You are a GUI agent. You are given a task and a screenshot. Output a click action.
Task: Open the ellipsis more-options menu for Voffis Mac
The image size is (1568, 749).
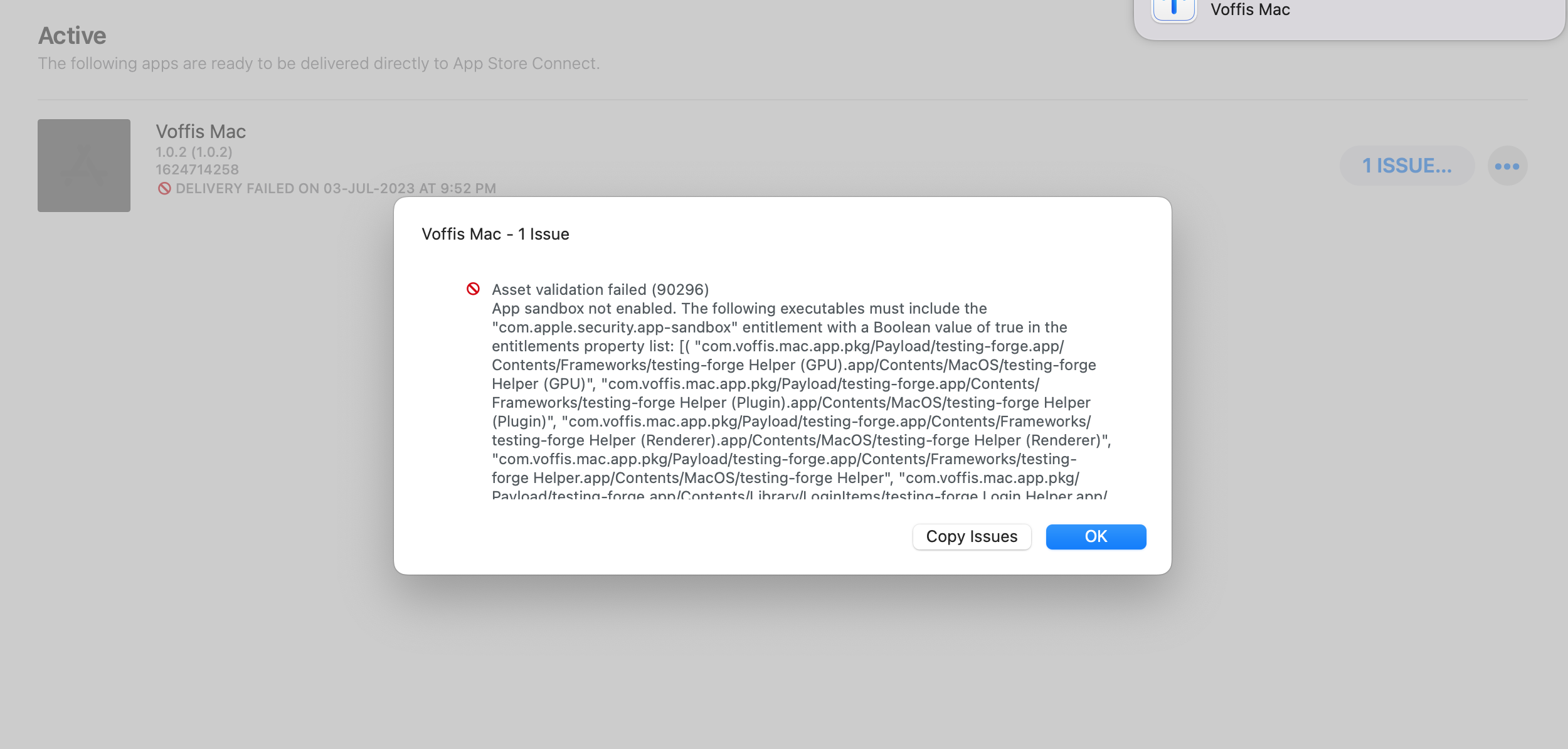coord(1507,165)
